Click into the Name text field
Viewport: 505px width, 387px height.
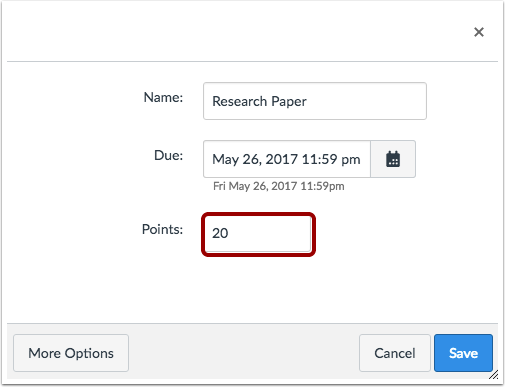point(315,101)
